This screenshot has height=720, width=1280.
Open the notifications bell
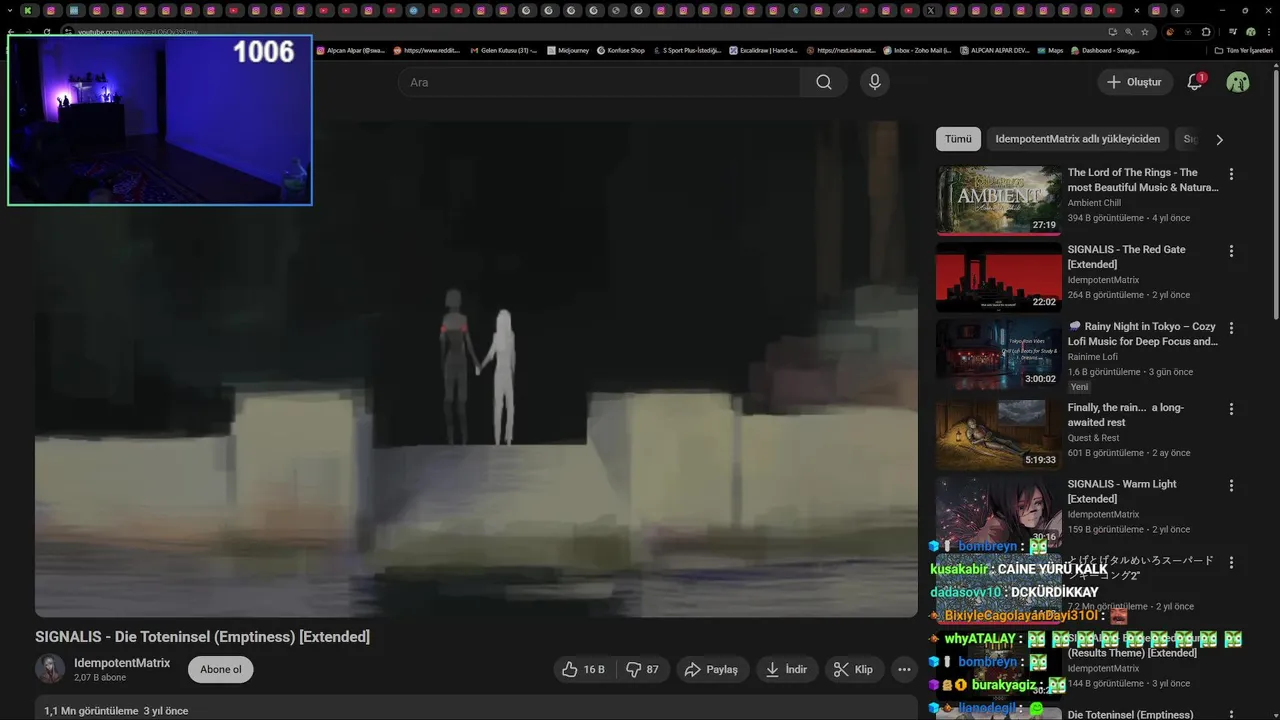[x=1194, y=82]
